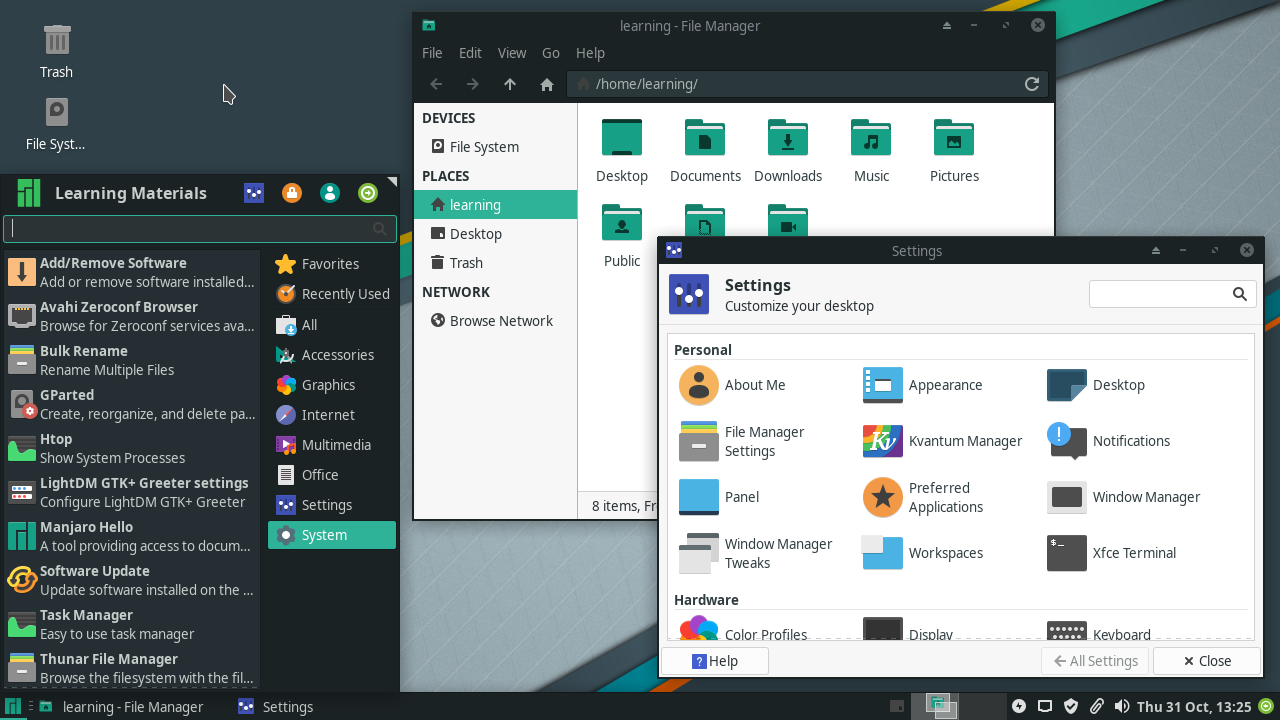This screenshot has height=720, width=1280.
Task: Launch Htop from app menu
Action: click(x=132, y=448)
